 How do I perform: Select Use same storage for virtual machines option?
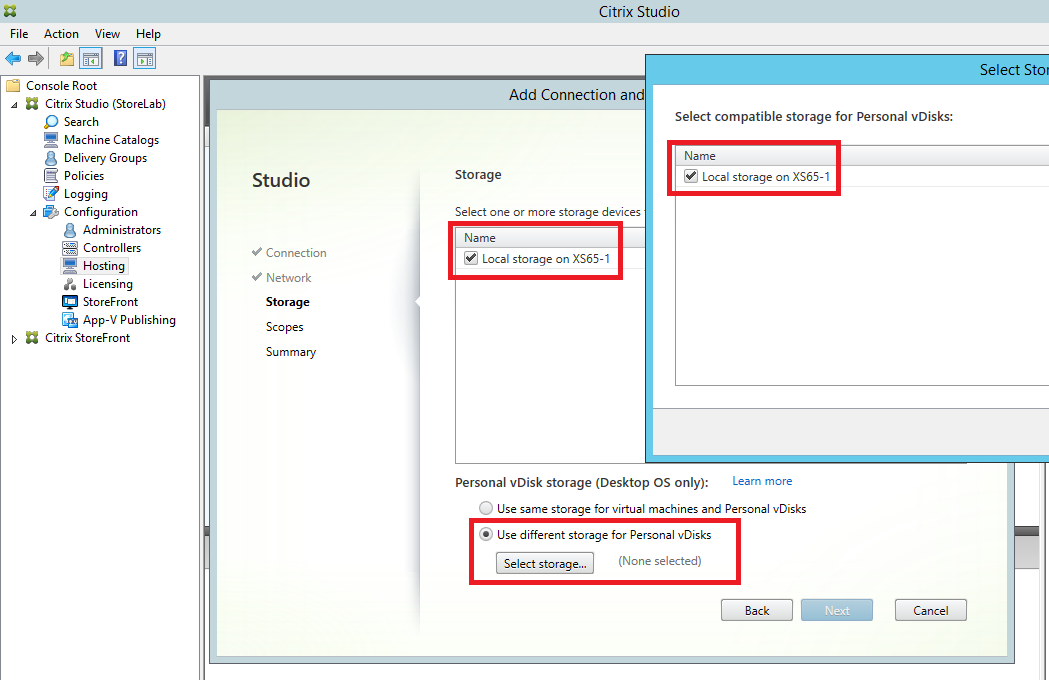pos(487,509)
